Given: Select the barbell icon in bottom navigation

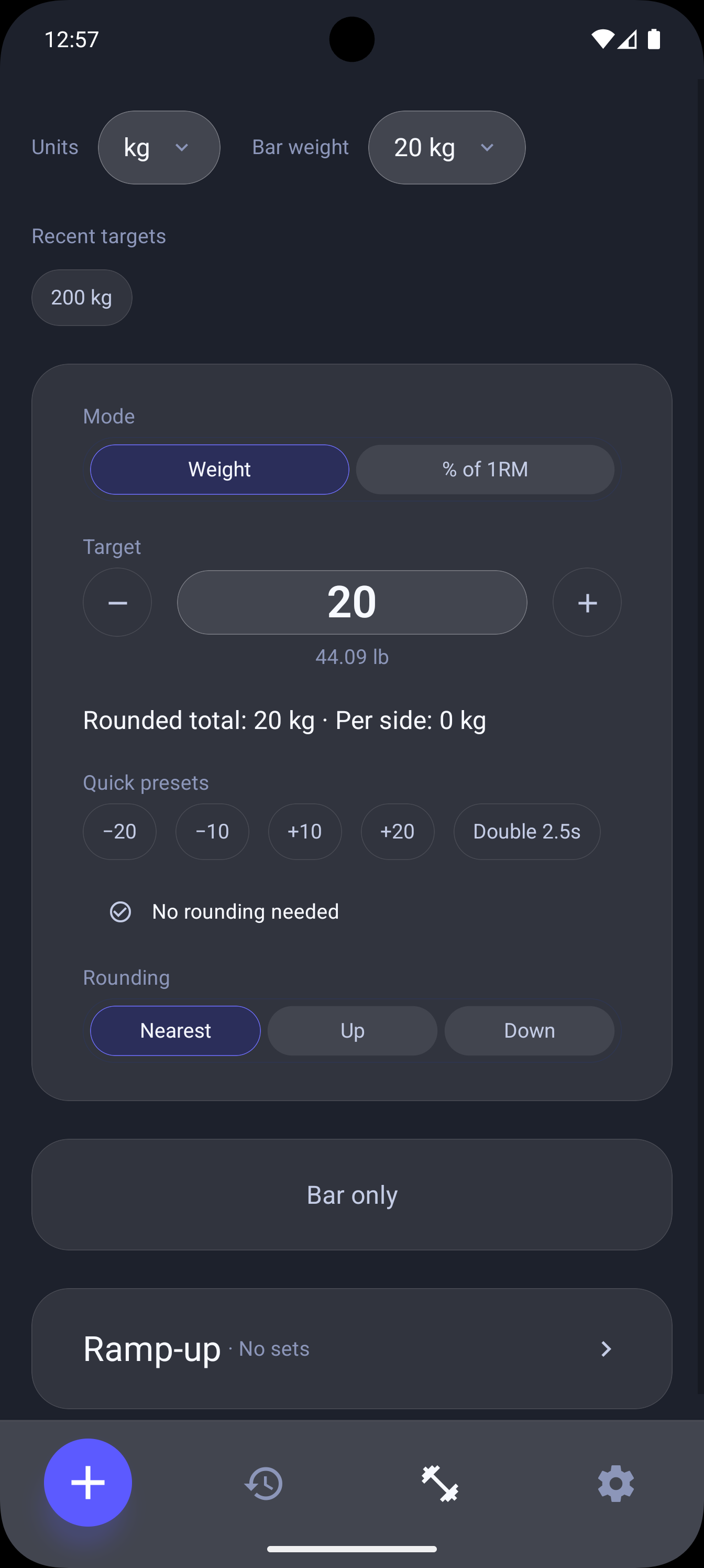Looking at the screenshot, I should pos(440,1484).
